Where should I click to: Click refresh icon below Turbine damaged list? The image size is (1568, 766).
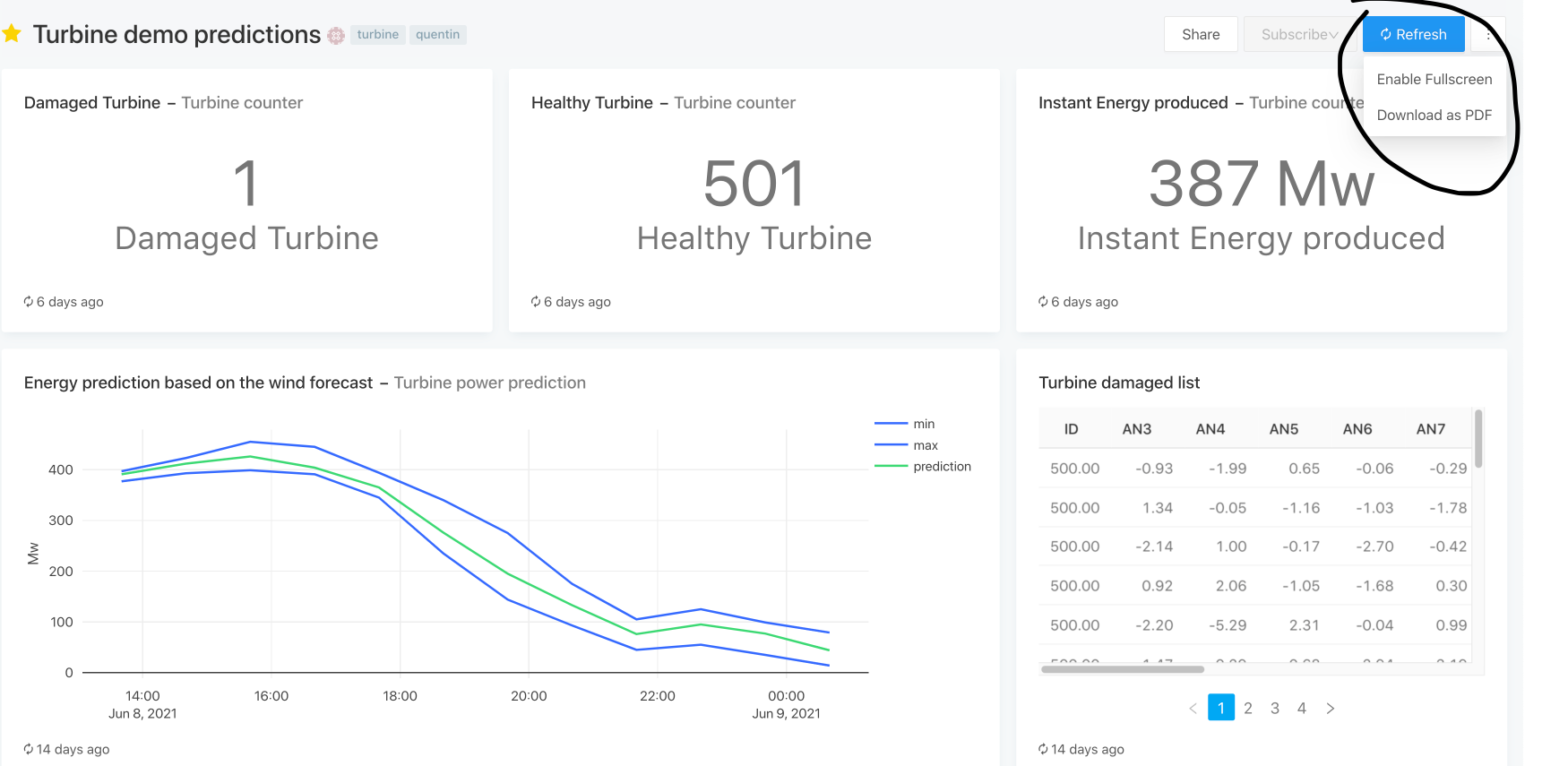tap(1043, 749)
